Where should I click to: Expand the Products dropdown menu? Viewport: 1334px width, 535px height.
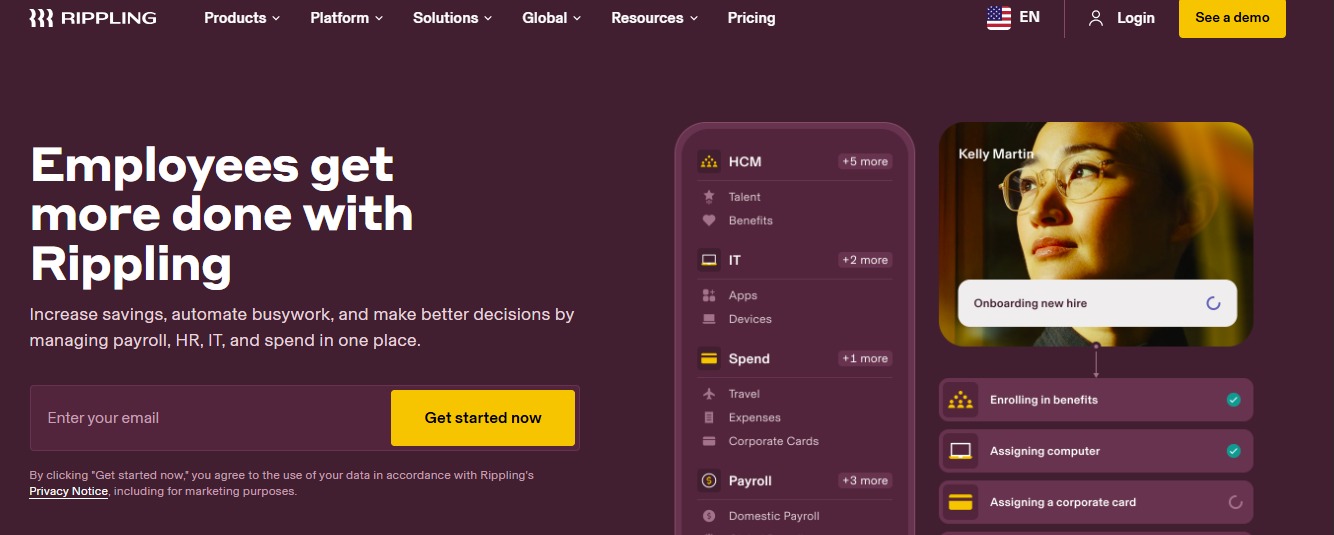(x=242, y=18)
